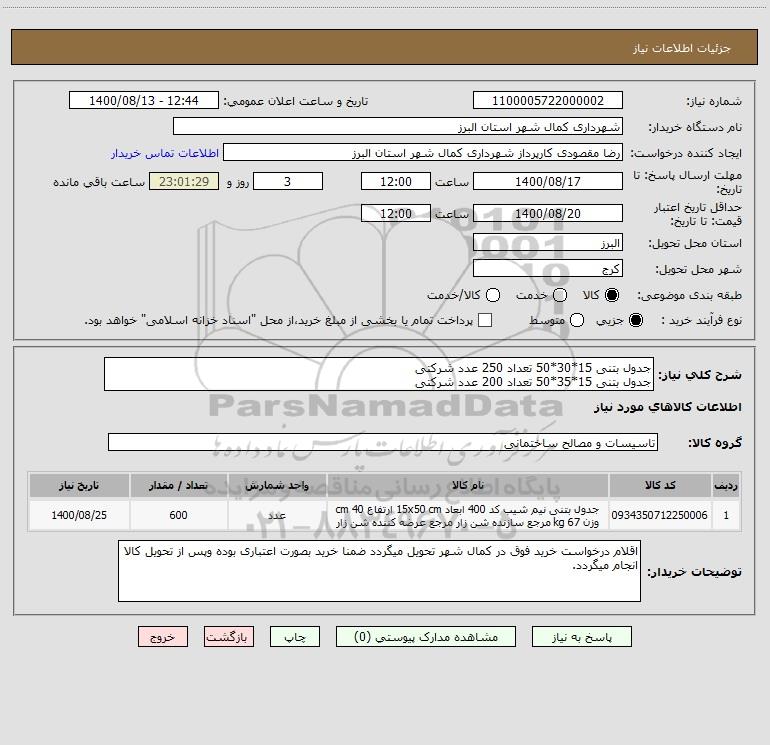Click the ردیف column header
770x745 pixels.
(726, 485)
